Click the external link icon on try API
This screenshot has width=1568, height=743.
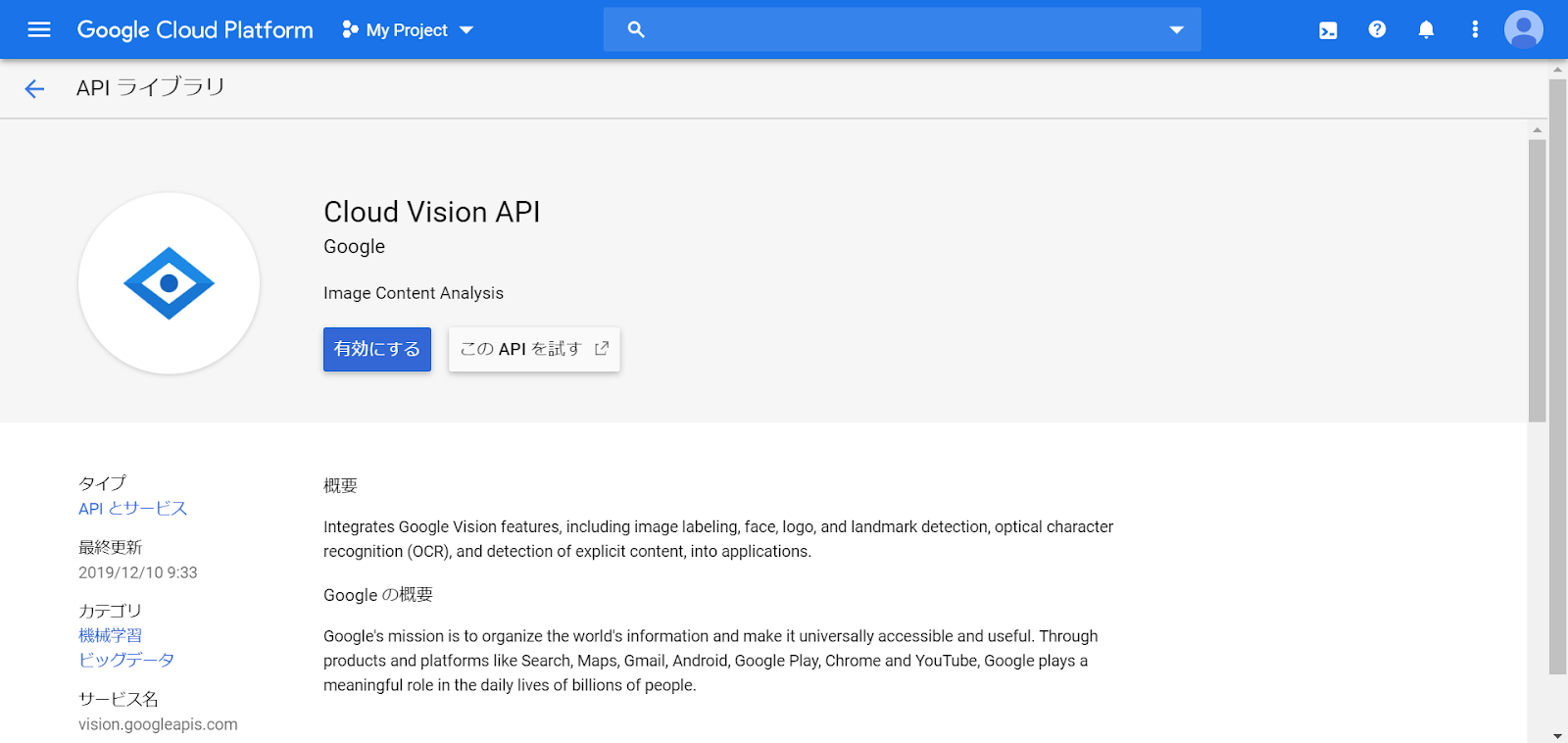(602, 348)
